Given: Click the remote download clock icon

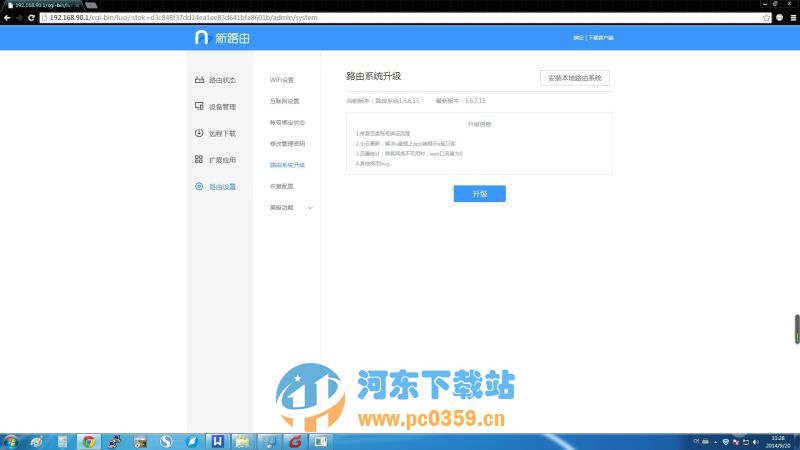Looking at the screenshot, I should (199, 133).
